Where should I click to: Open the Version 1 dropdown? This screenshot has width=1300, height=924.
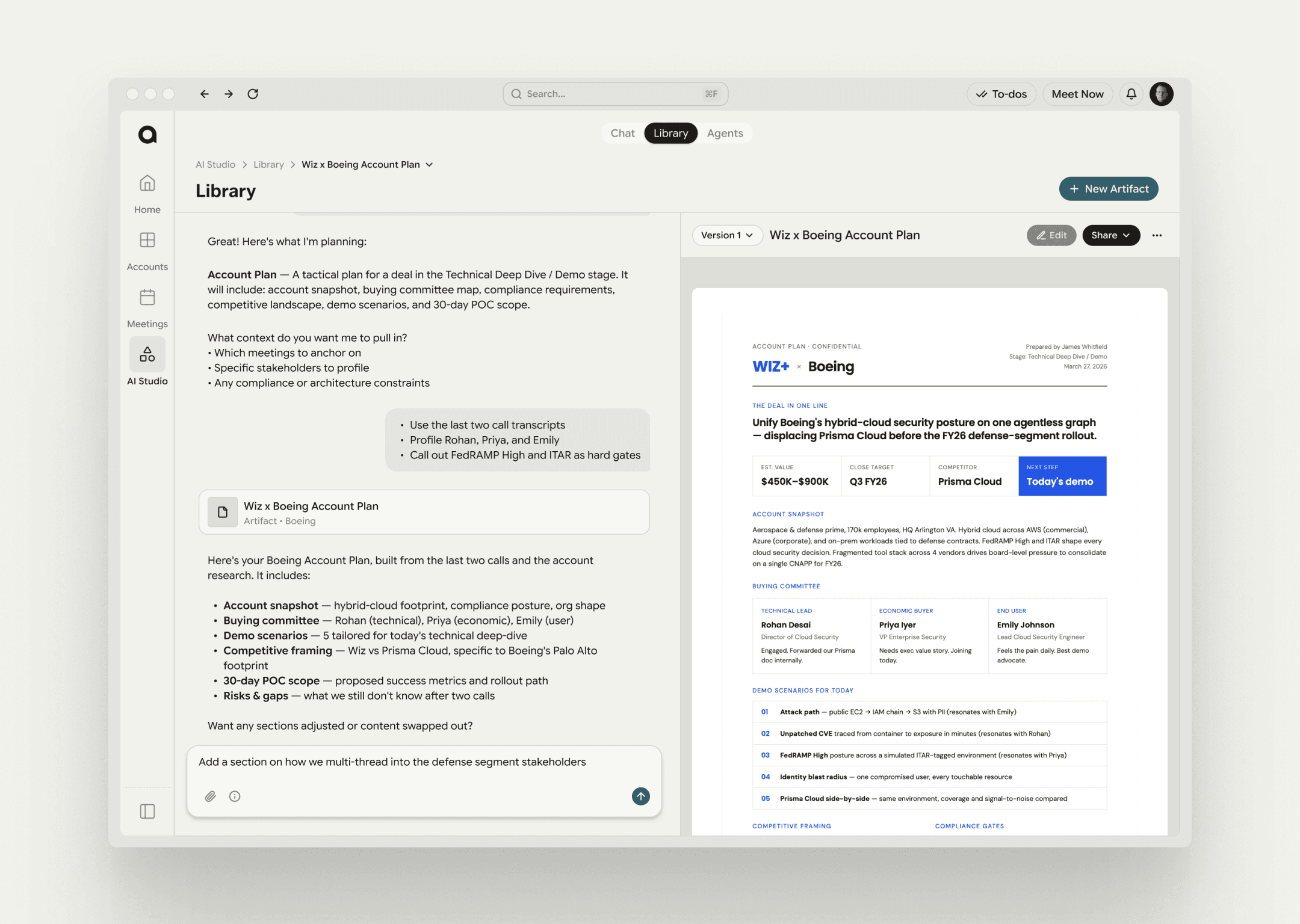[x=727, y=235]
